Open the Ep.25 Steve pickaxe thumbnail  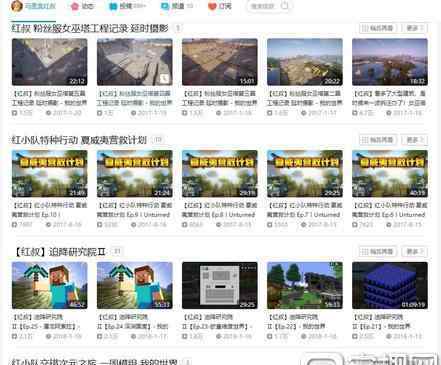50,285
